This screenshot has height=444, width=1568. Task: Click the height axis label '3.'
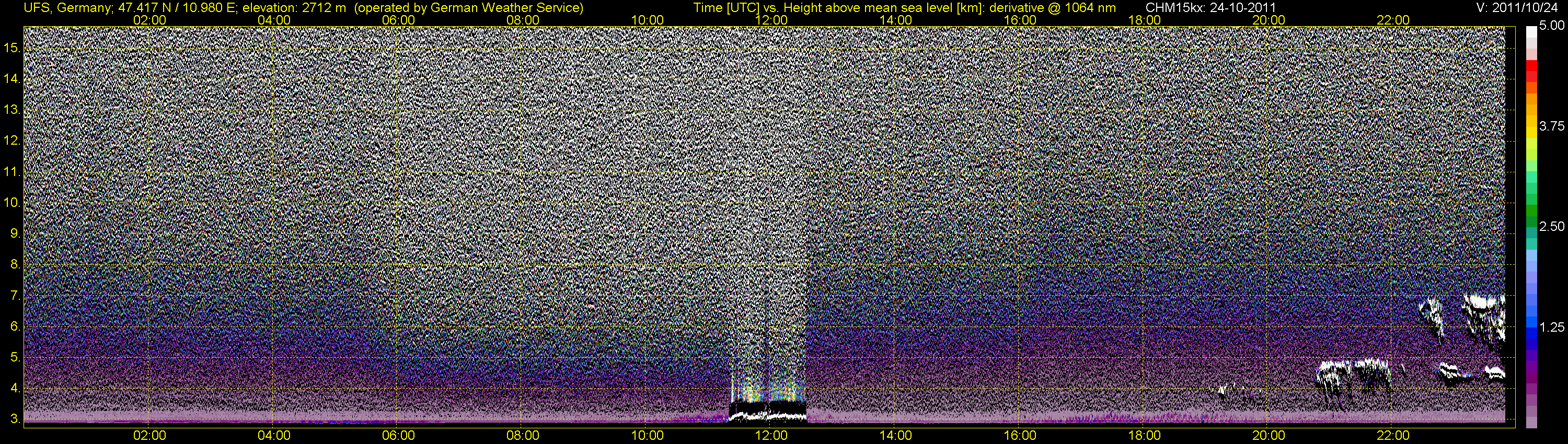tap(15, 419)
